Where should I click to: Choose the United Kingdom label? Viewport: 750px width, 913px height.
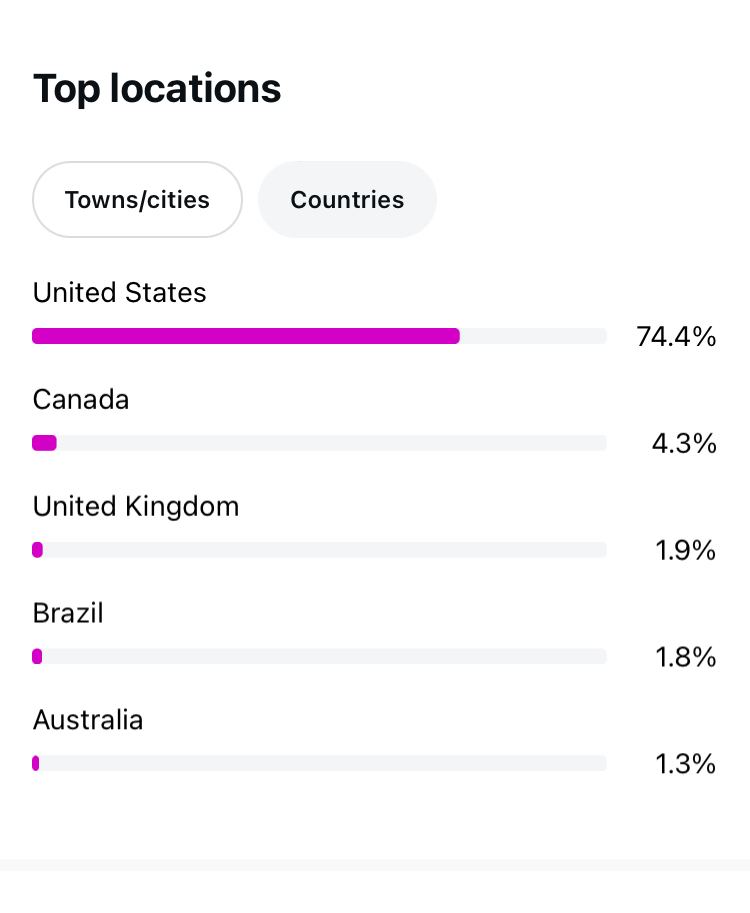coord(136,507)
